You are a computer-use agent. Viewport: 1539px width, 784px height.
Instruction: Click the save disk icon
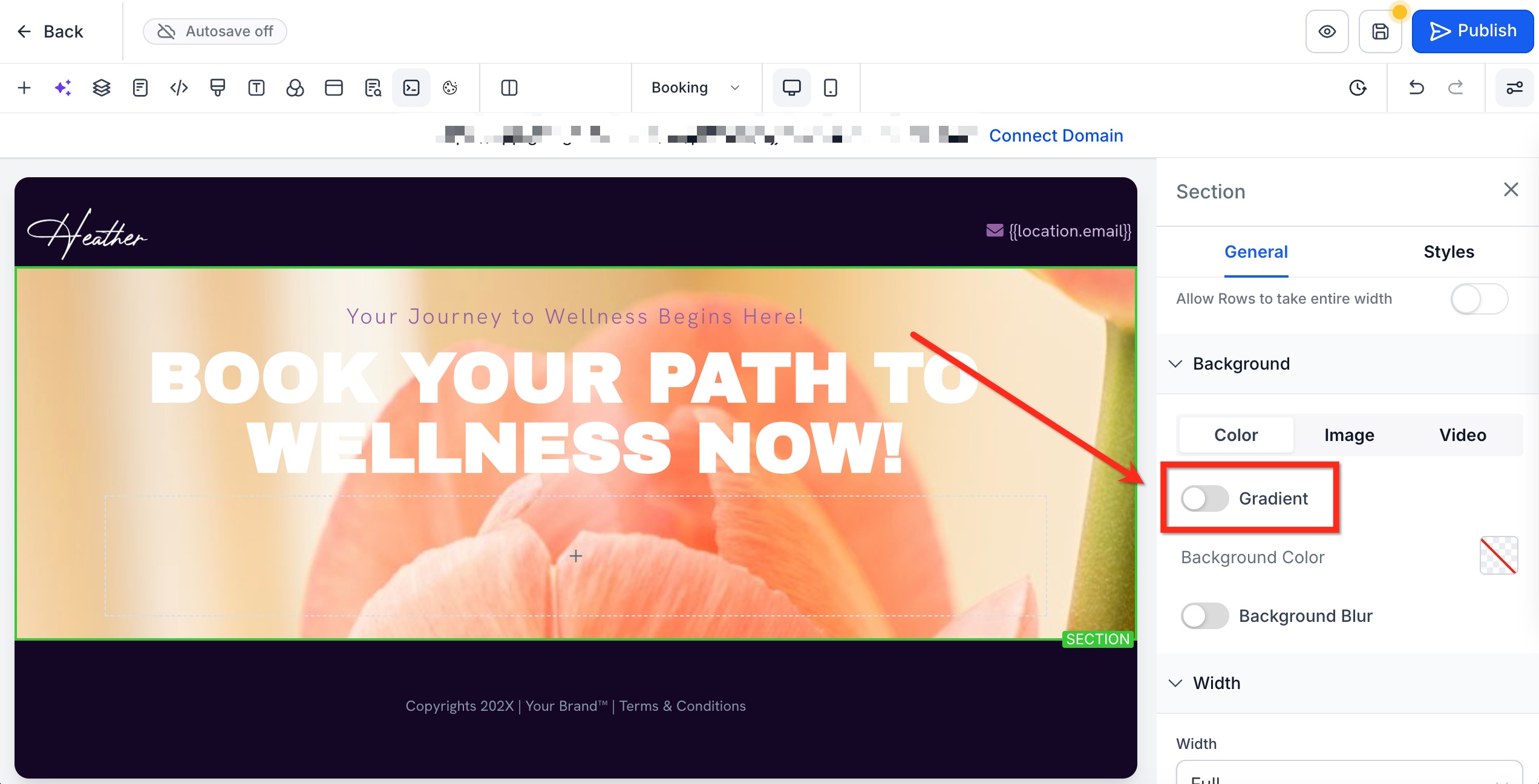pos(1381,31)
